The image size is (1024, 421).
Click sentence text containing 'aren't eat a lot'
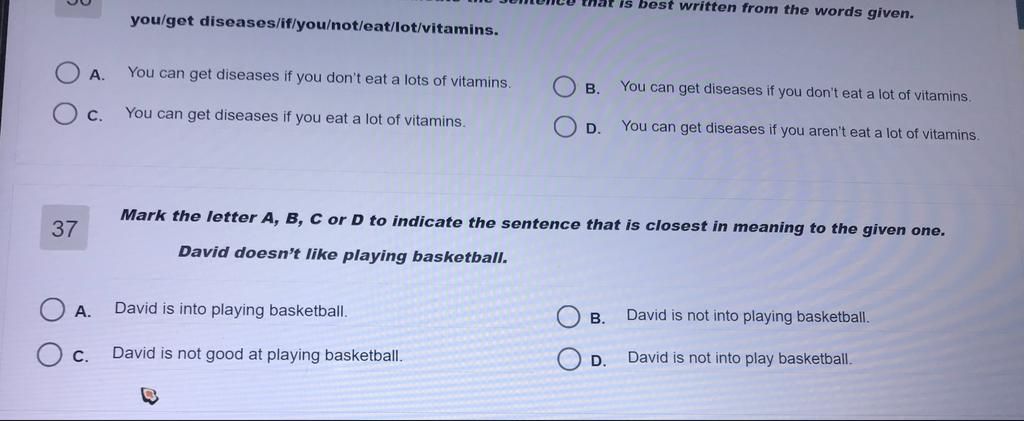[801, 130]
